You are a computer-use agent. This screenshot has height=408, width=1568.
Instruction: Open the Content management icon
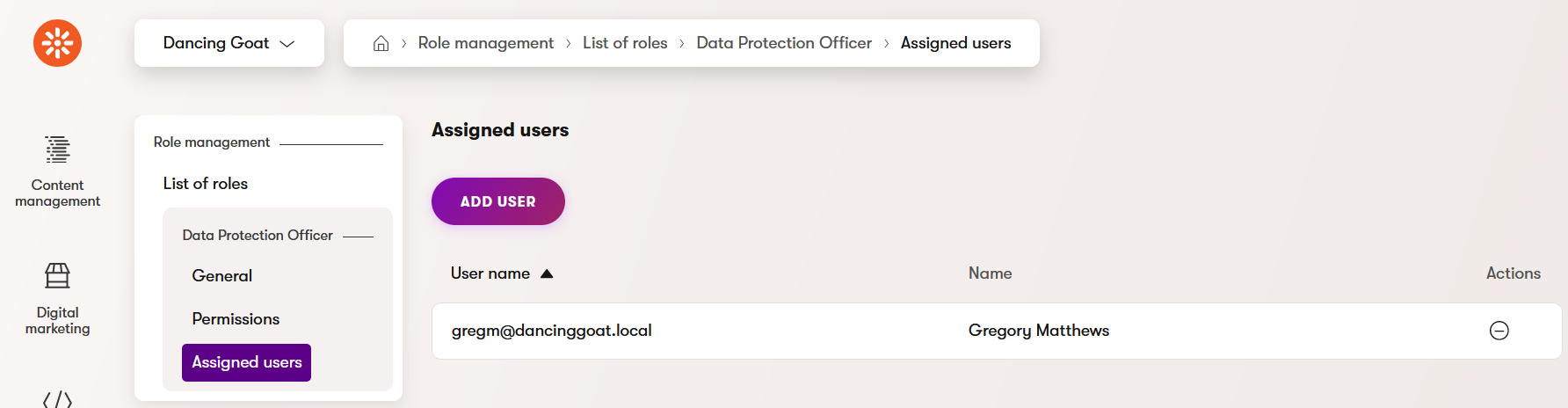coord(57,149)
